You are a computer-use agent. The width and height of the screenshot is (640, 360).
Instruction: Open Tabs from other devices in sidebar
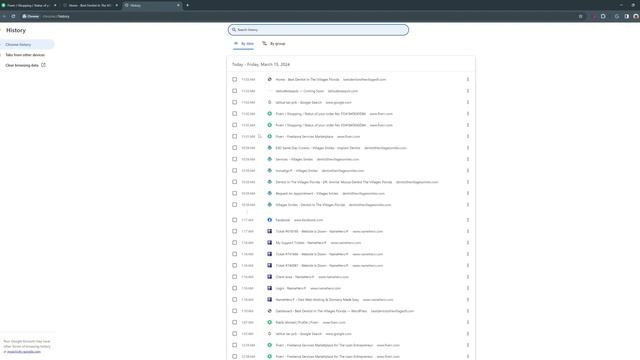pyautogui.click(x=25, y=55)
